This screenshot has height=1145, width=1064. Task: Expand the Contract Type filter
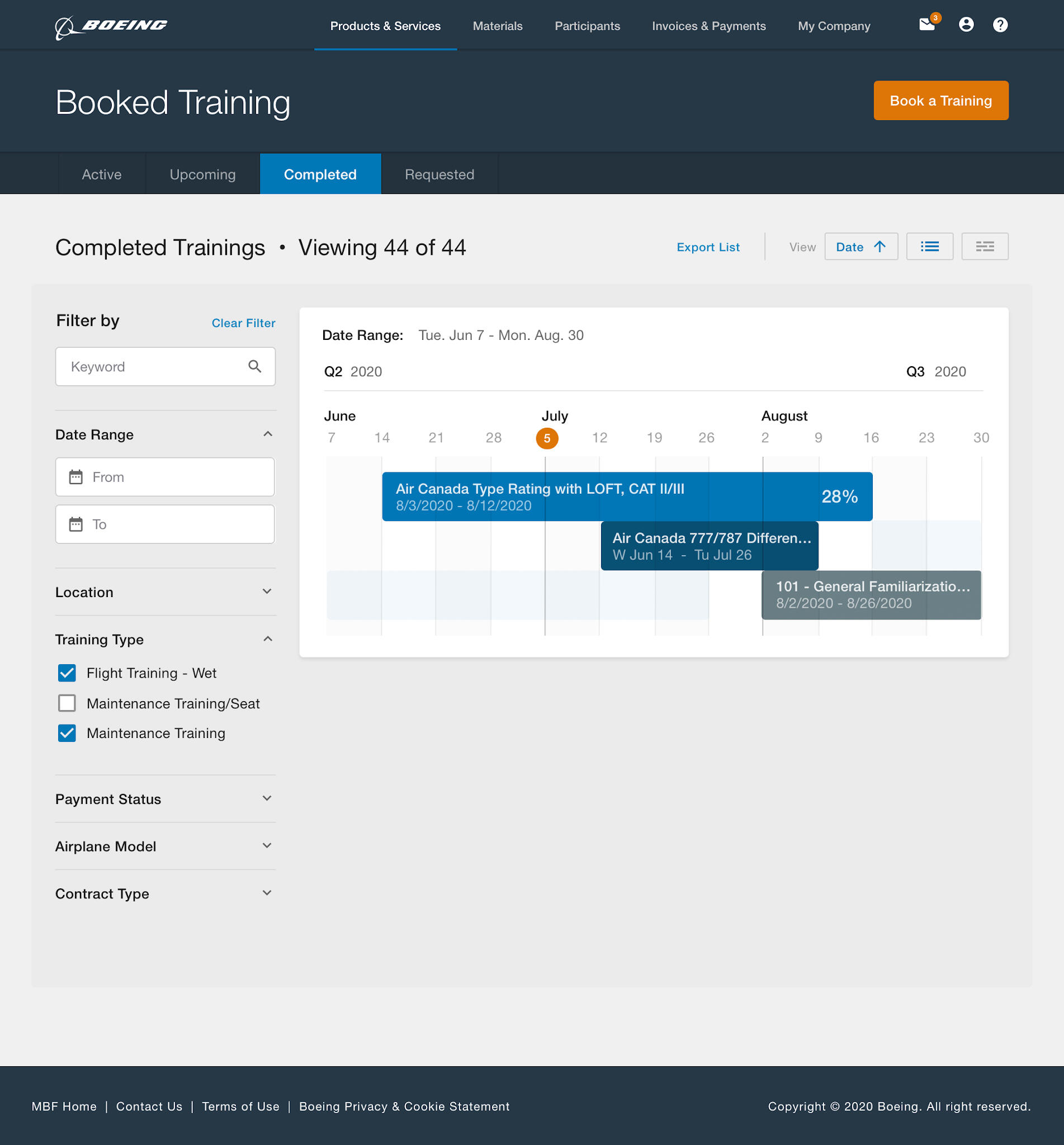(267, 893)
